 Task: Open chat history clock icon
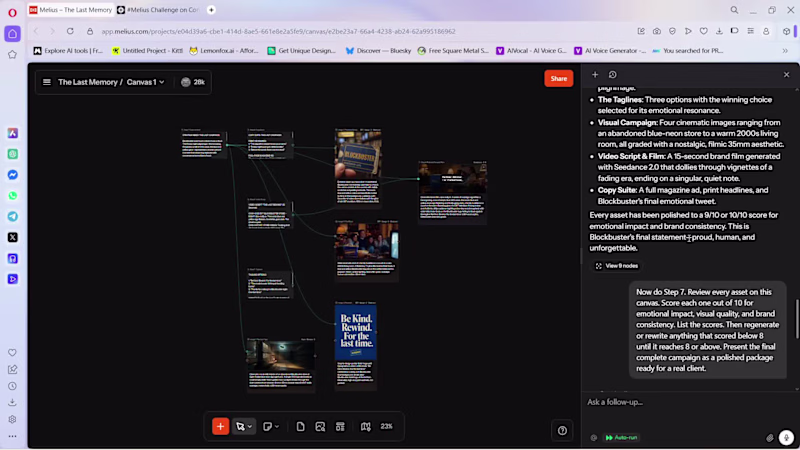tap(613, 74)
